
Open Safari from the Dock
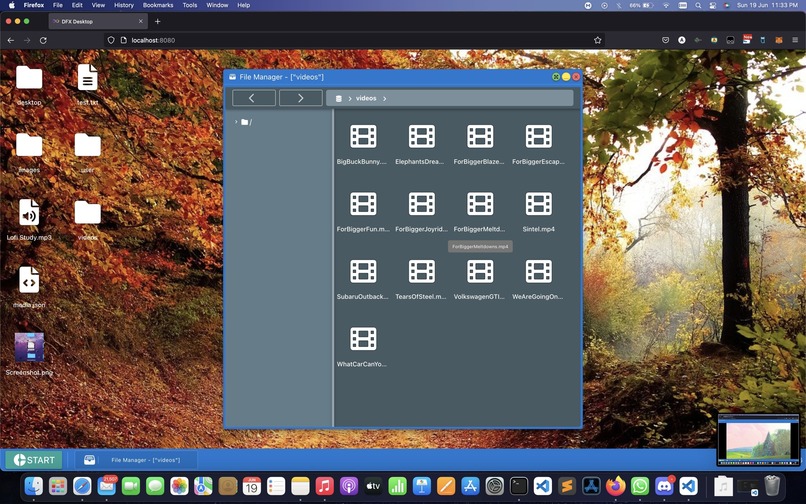coord(82,486)
